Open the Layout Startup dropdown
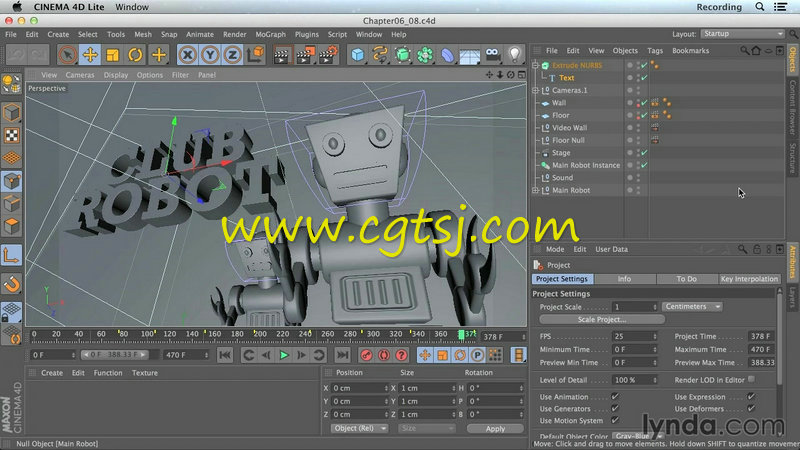This screenshot has height=450, width=800. 742,34
